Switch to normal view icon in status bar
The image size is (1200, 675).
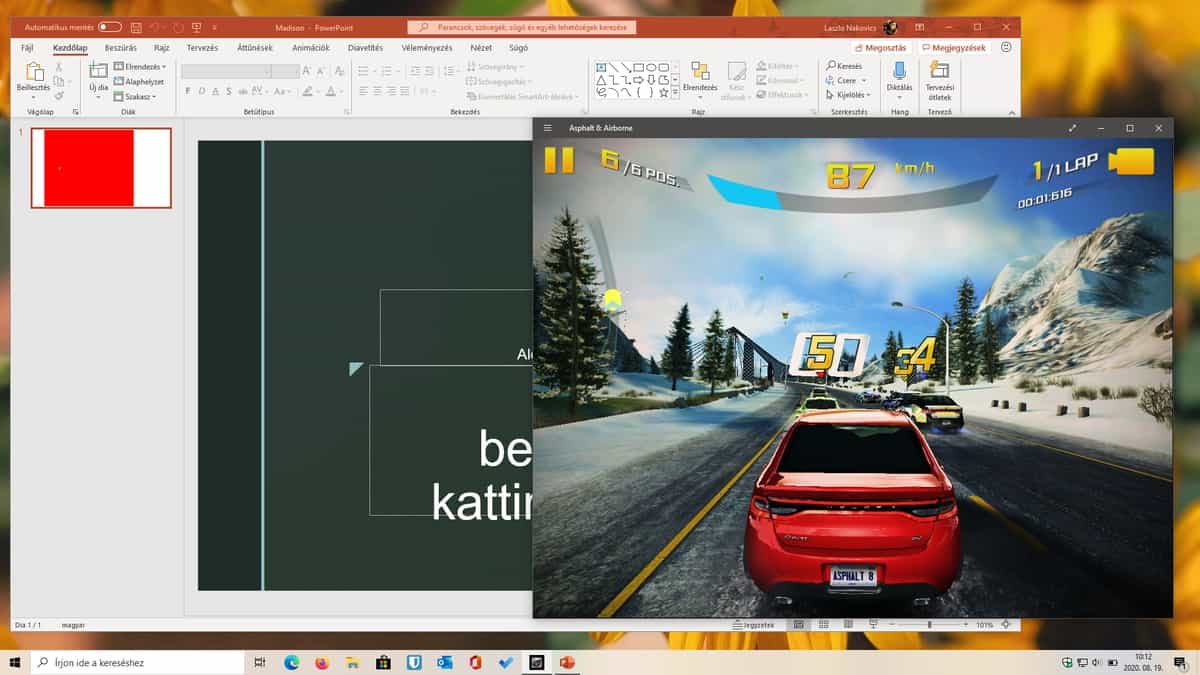point(798,624)
